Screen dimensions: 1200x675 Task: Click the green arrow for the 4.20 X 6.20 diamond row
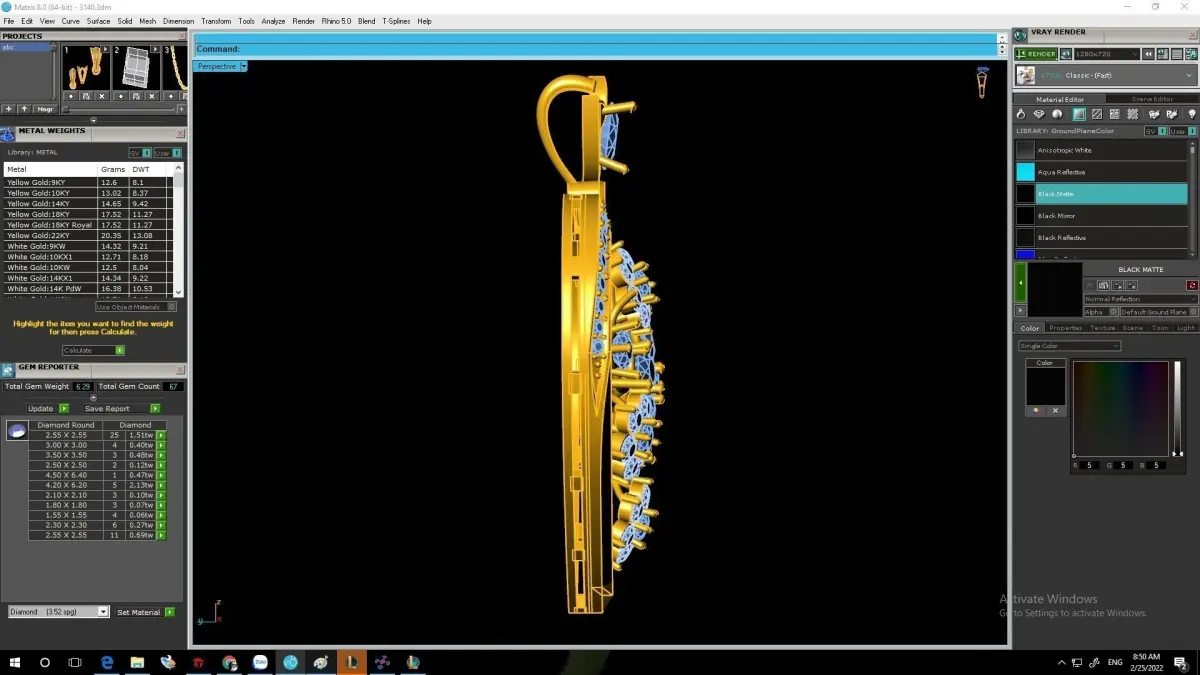161,486
